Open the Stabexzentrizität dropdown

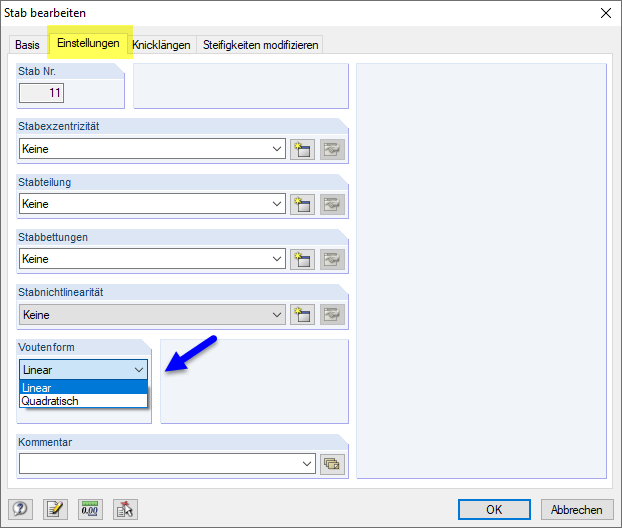[x=152, y=149]
